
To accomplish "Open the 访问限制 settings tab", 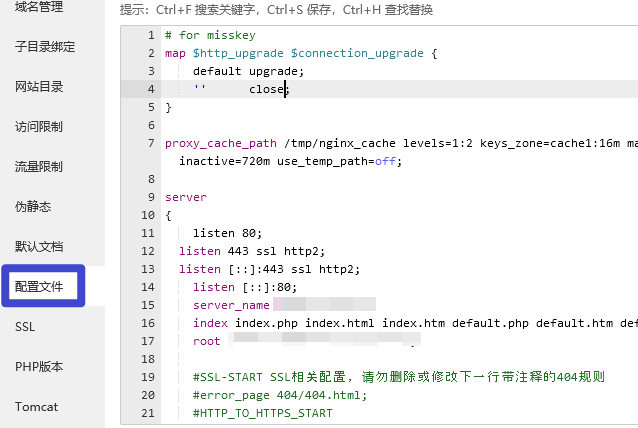I will coord(39,127).
